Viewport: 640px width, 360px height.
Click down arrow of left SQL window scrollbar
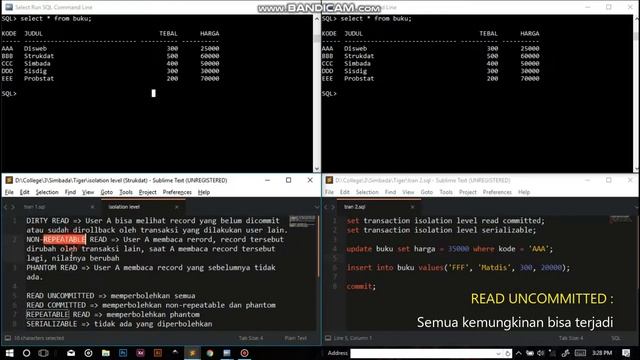[317, 168]
